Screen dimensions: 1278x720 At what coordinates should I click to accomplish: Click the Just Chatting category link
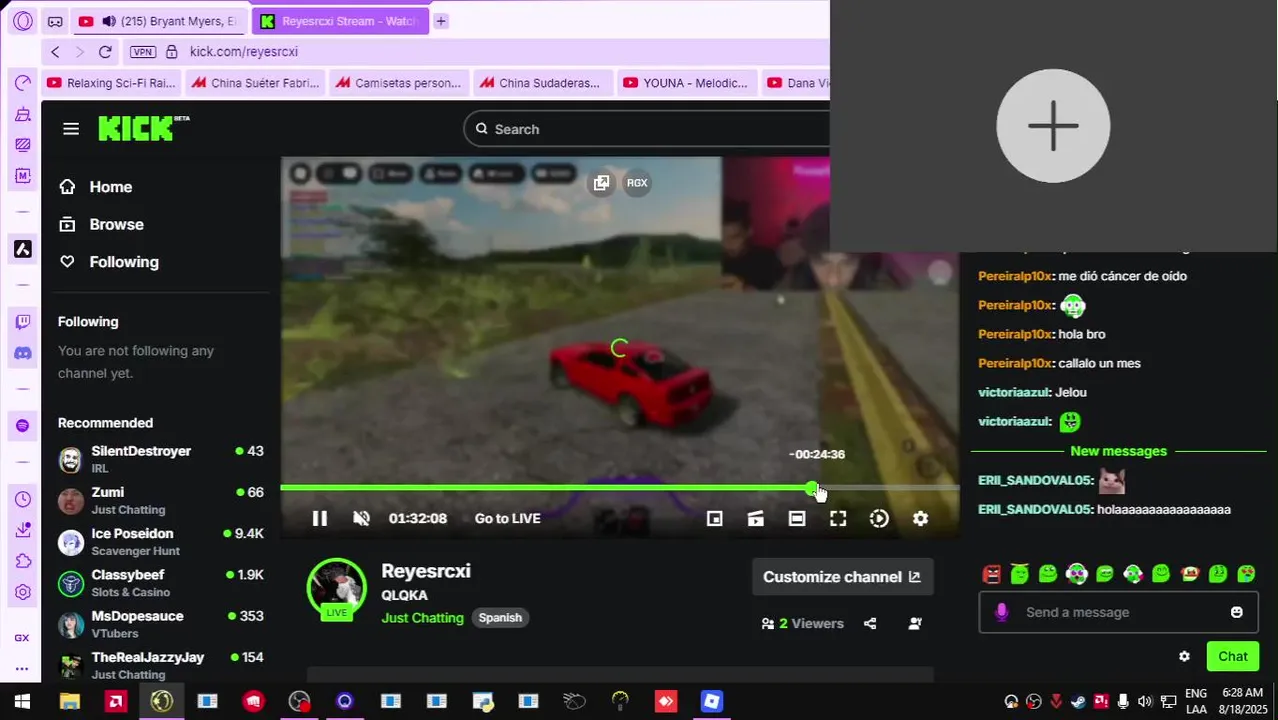[422, 618]
